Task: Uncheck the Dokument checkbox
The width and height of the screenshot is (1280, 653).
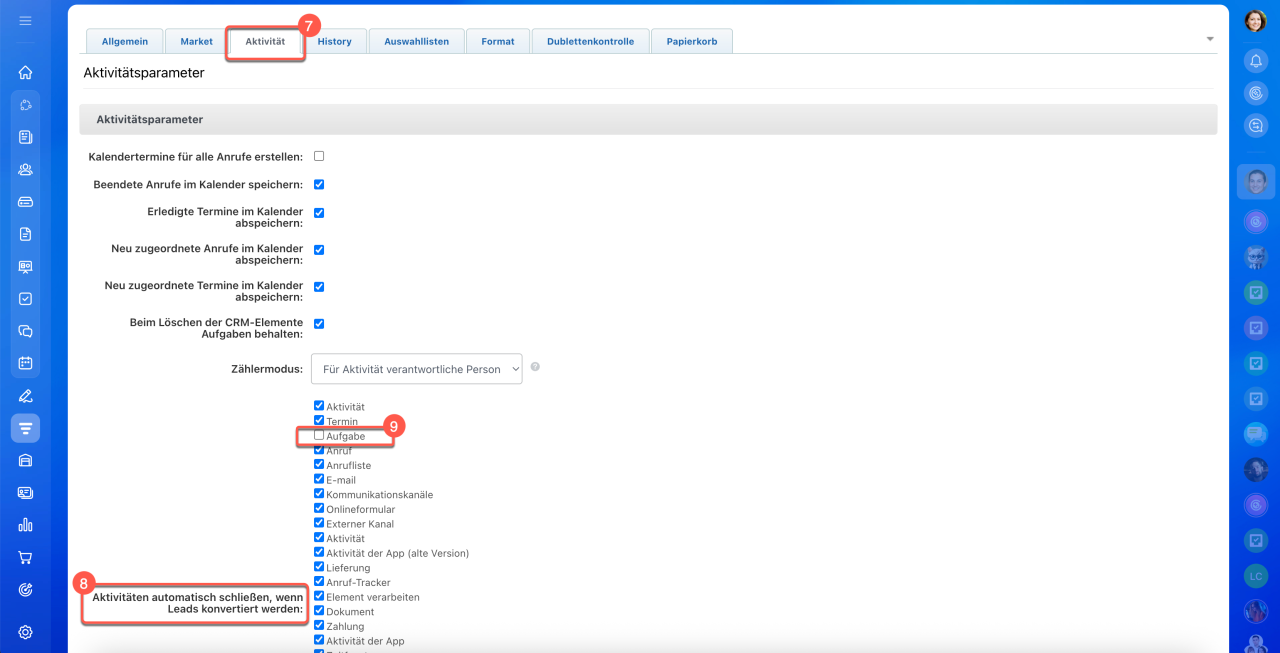Action: tap(319, 611)
